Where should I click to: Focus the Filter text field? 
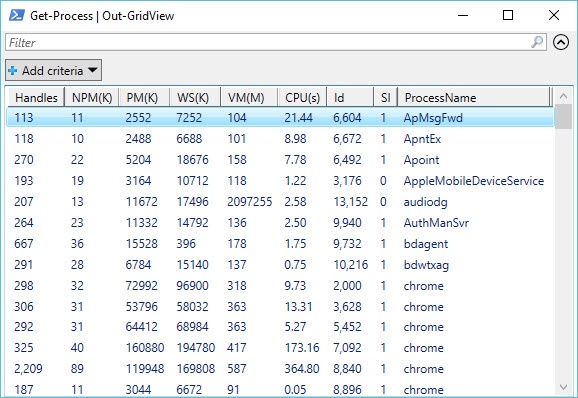pos(275,42)
